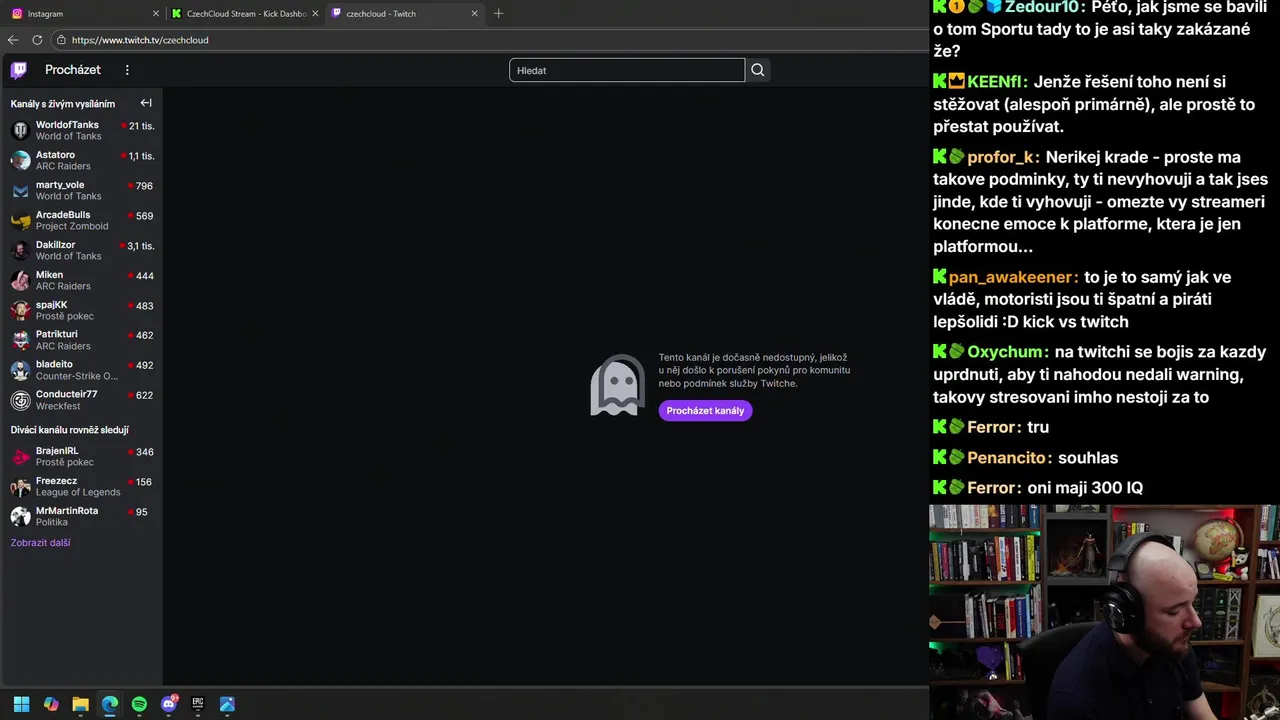This screenshot has width=1280, height=720.
Task: Open the marty_vole channel avatar
Action: (20, 191)
